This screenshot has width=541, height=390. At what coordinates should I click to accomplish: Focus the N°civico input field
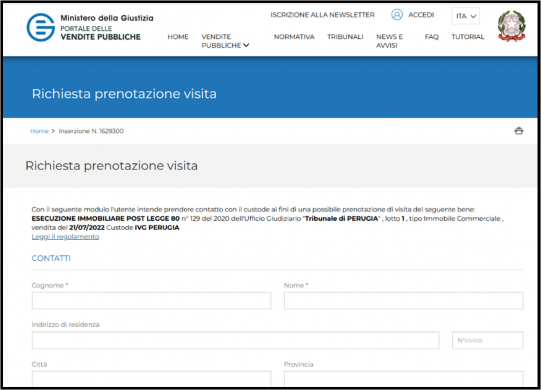(488, 340)
